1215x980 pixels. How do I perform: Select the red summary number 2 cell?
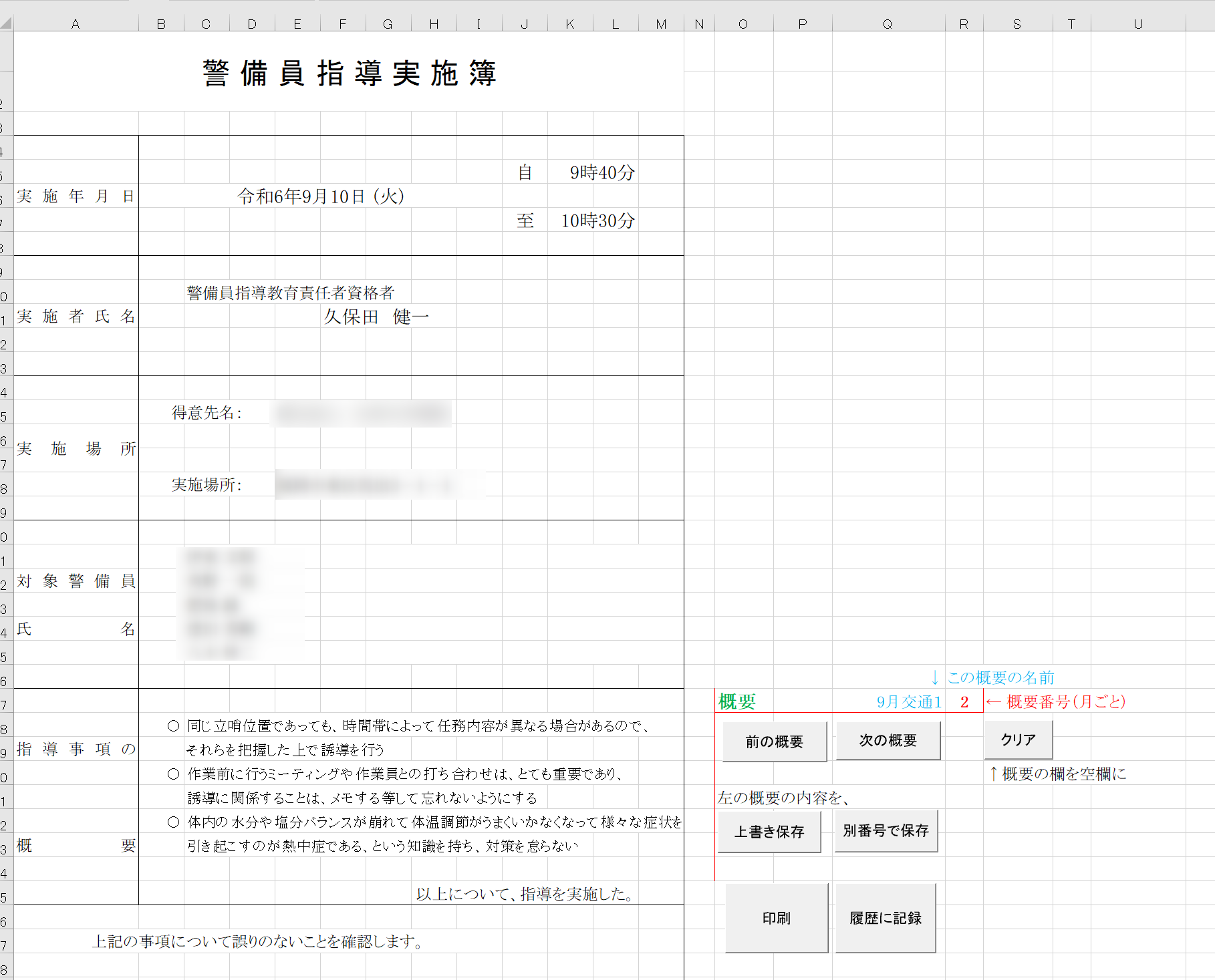click(x=964, y=702)
